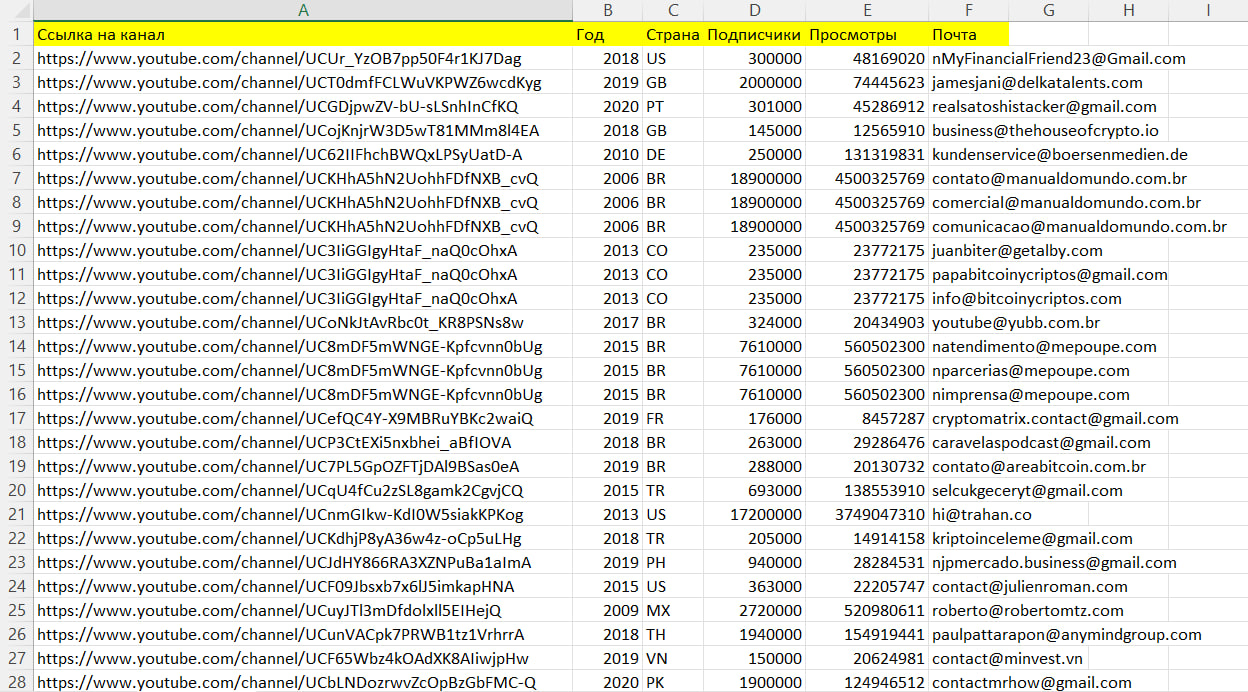
Task: Select column D header
Action: pos(754,10)
